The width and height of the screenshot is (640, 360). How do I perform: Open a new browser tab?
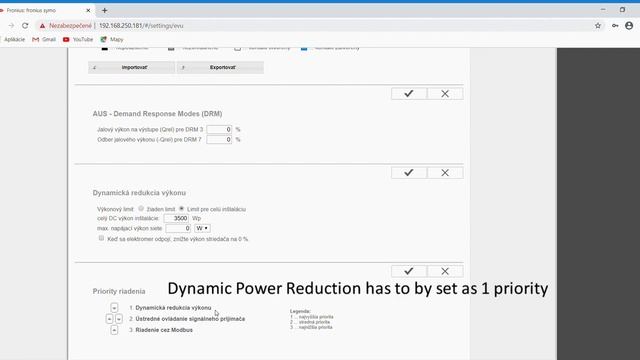(104, 10)
